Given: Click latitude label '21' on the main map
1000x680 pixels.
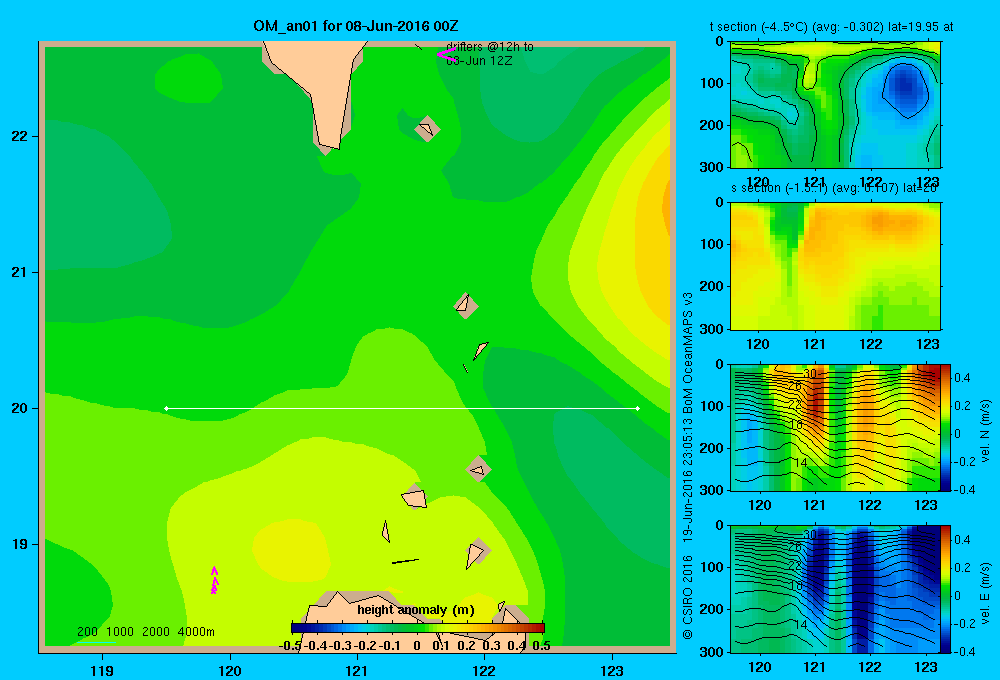Looking at the screenshot, I should pos(20,272).
